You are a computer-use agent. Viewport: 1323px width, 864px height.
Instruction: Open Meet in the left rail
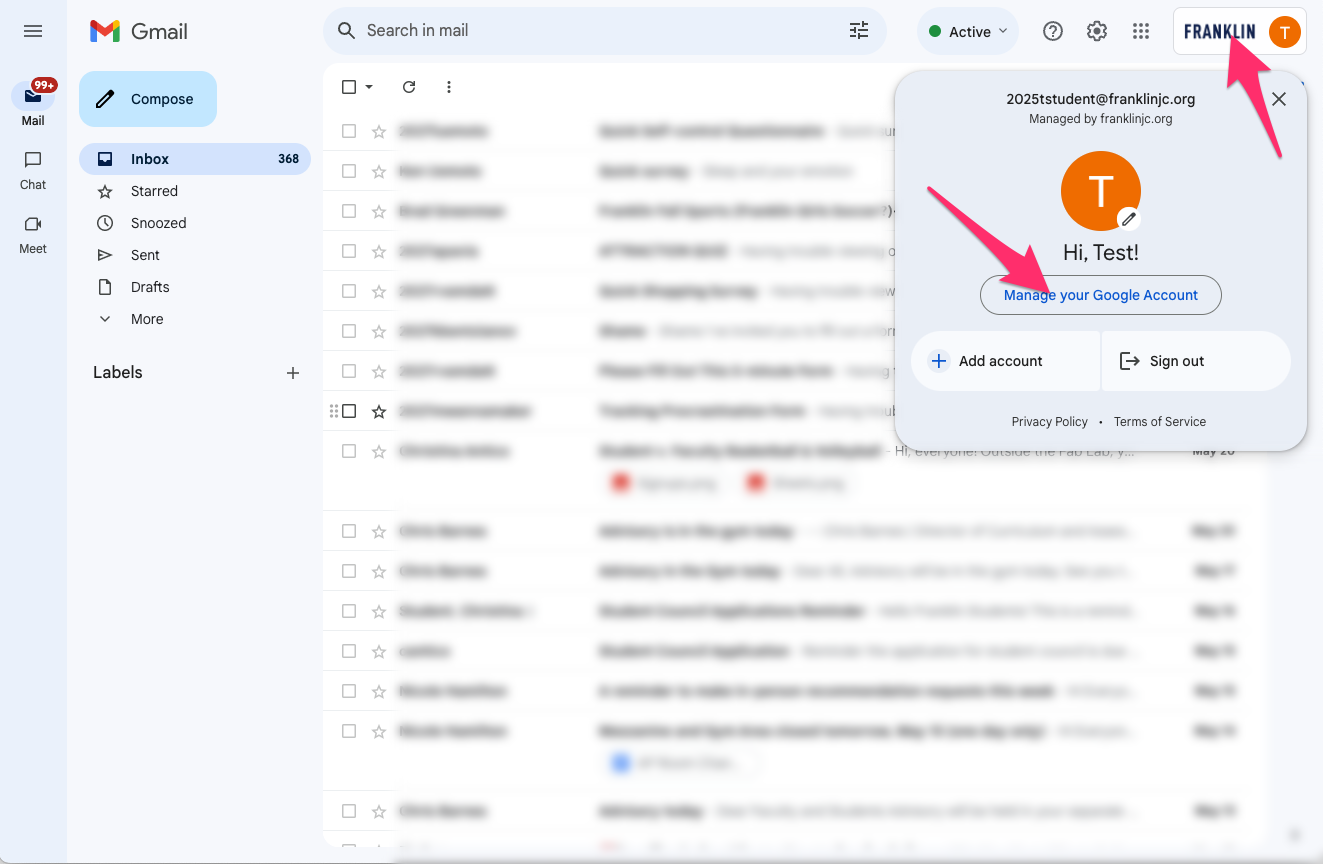(x=33, y=234)
